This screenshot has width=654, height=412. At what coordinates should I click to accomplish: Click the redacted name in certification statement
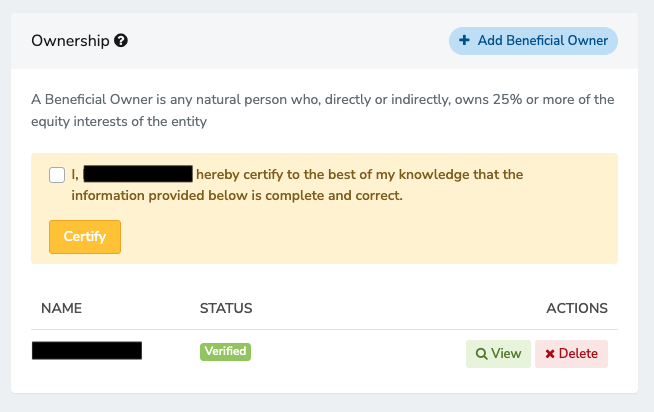(138, 174)
